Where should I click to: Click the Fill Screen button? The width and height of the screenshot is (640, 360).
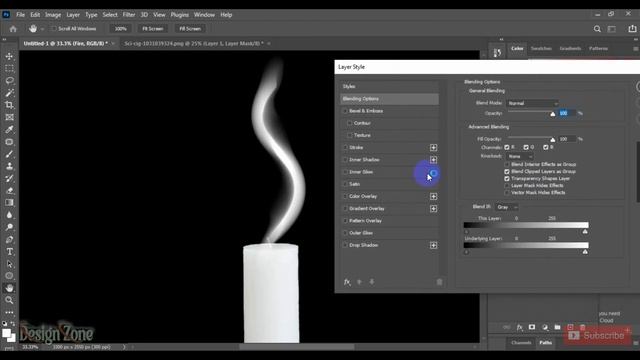click(190, 29)
